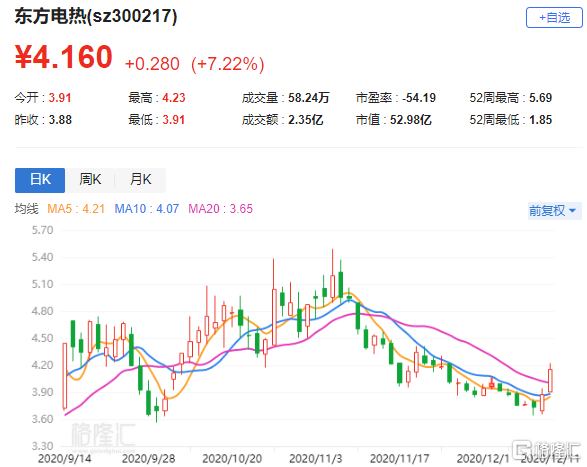Click the turnover value 2.35亿
Image resolution: width=587 pixels, height=467 pixels.
[305, 120]
